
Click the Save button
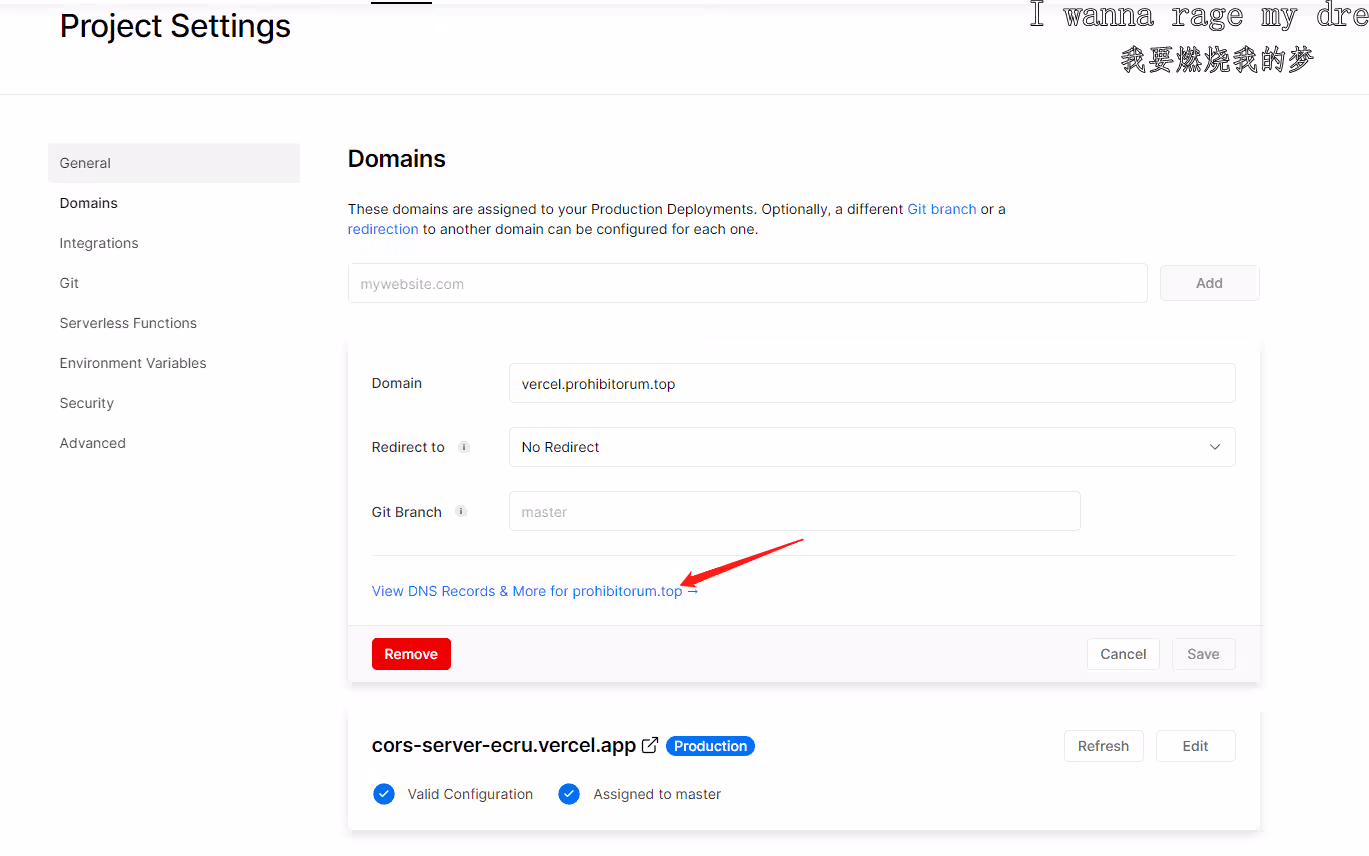(x=1203, y=654)
